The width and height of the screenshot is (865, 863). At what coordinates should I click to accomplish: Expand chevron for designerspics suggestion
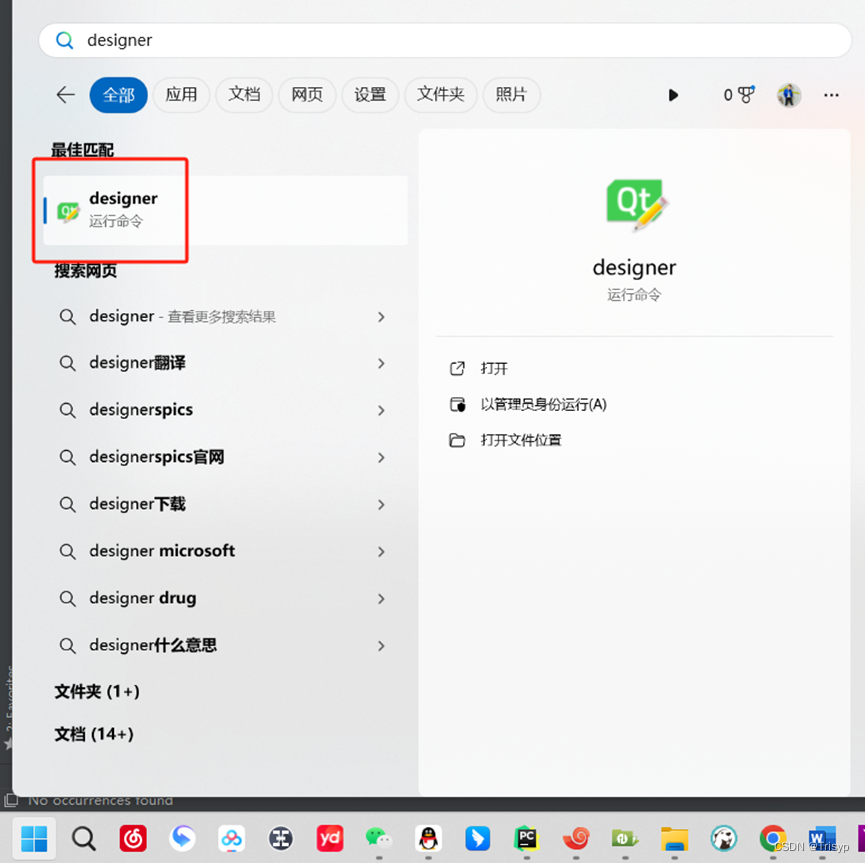(381, 410)
